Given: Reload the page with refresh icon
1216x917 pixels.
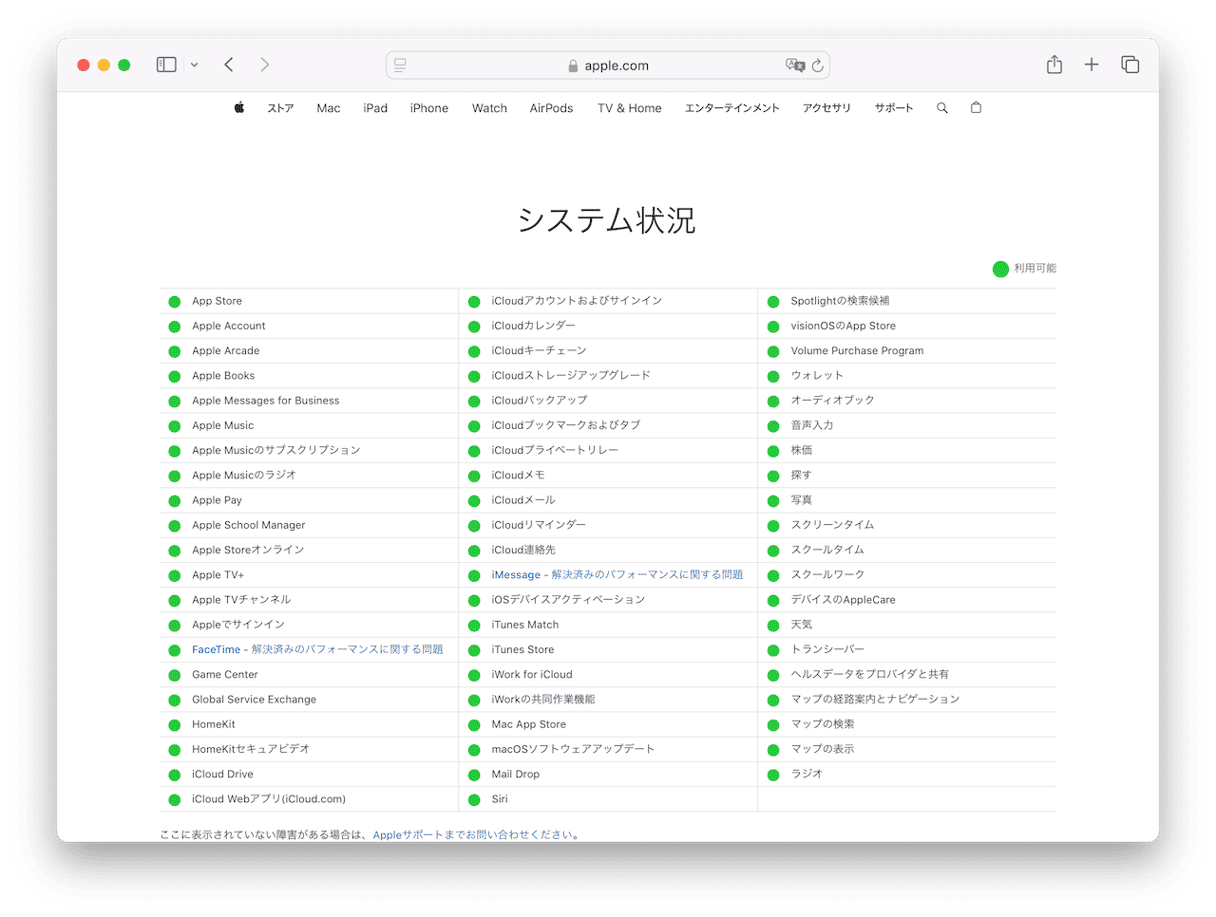Looking at the screenshot, I should (x=817, y=65).
